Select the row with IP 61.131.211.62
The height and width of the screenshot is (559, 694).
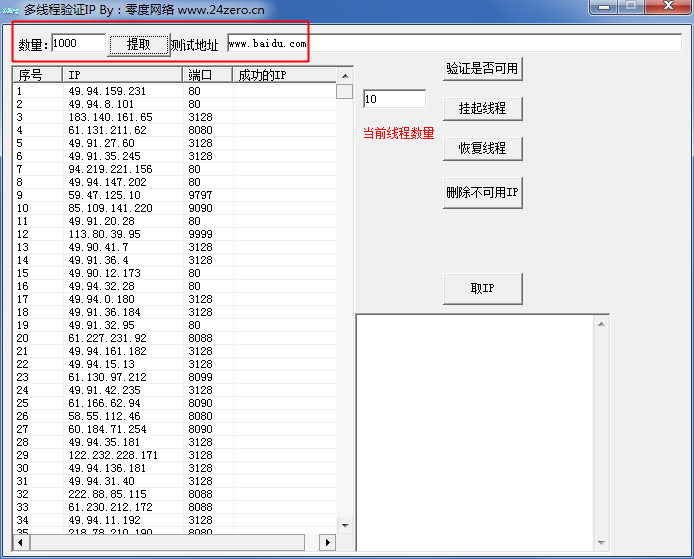[x=174, y=130]
